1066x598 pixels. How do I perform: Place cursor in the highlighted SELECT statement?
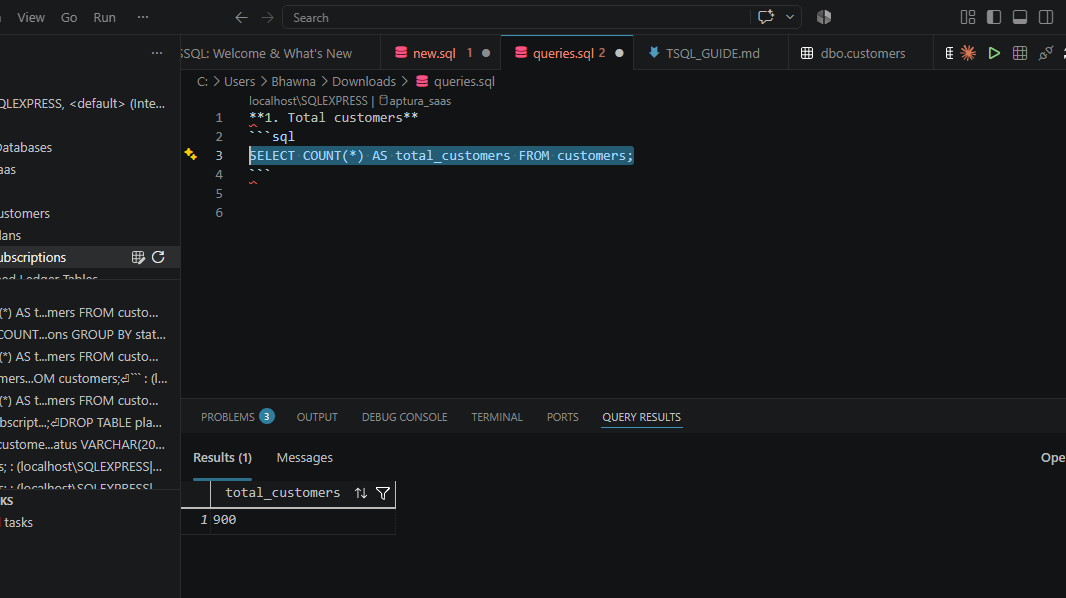(441, 156)
